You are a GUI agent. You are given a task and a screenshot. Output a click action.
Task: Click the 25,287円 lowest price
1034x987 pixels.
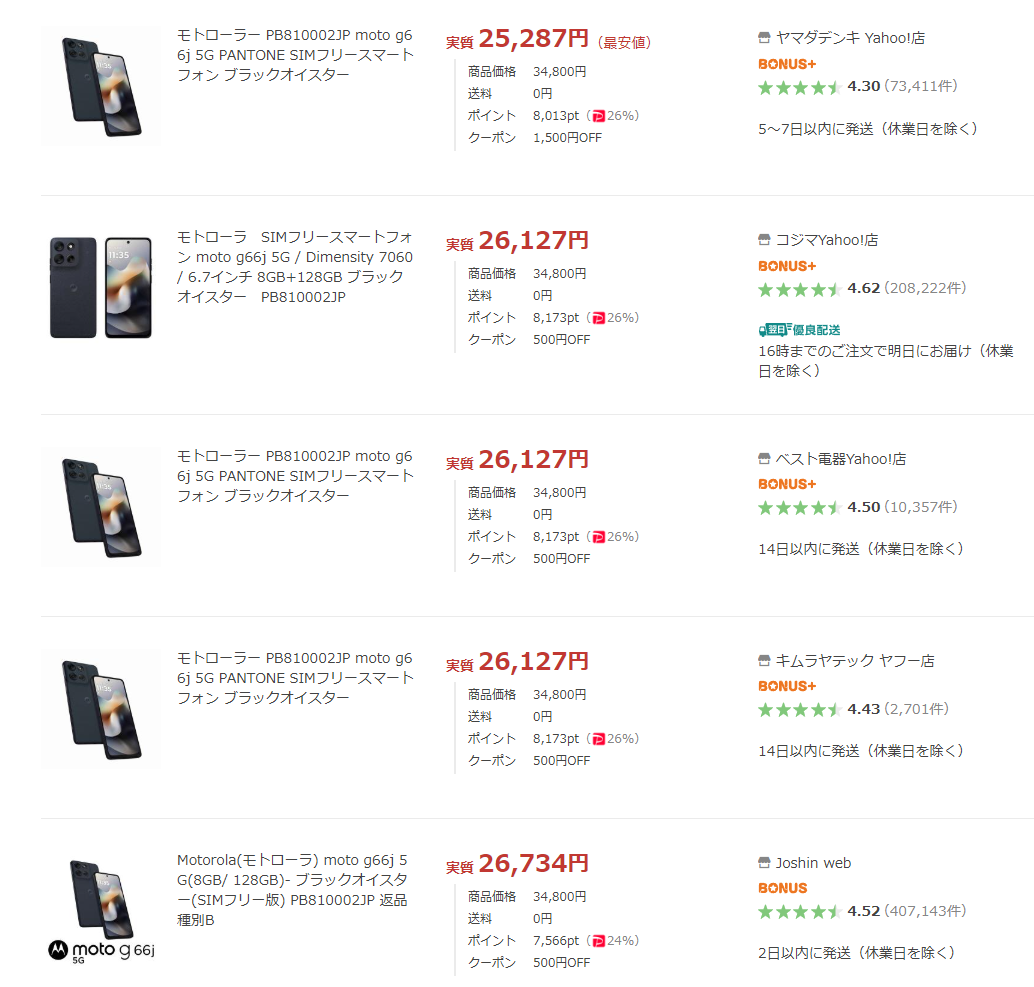pyautogui.click(x=533, y=39)
